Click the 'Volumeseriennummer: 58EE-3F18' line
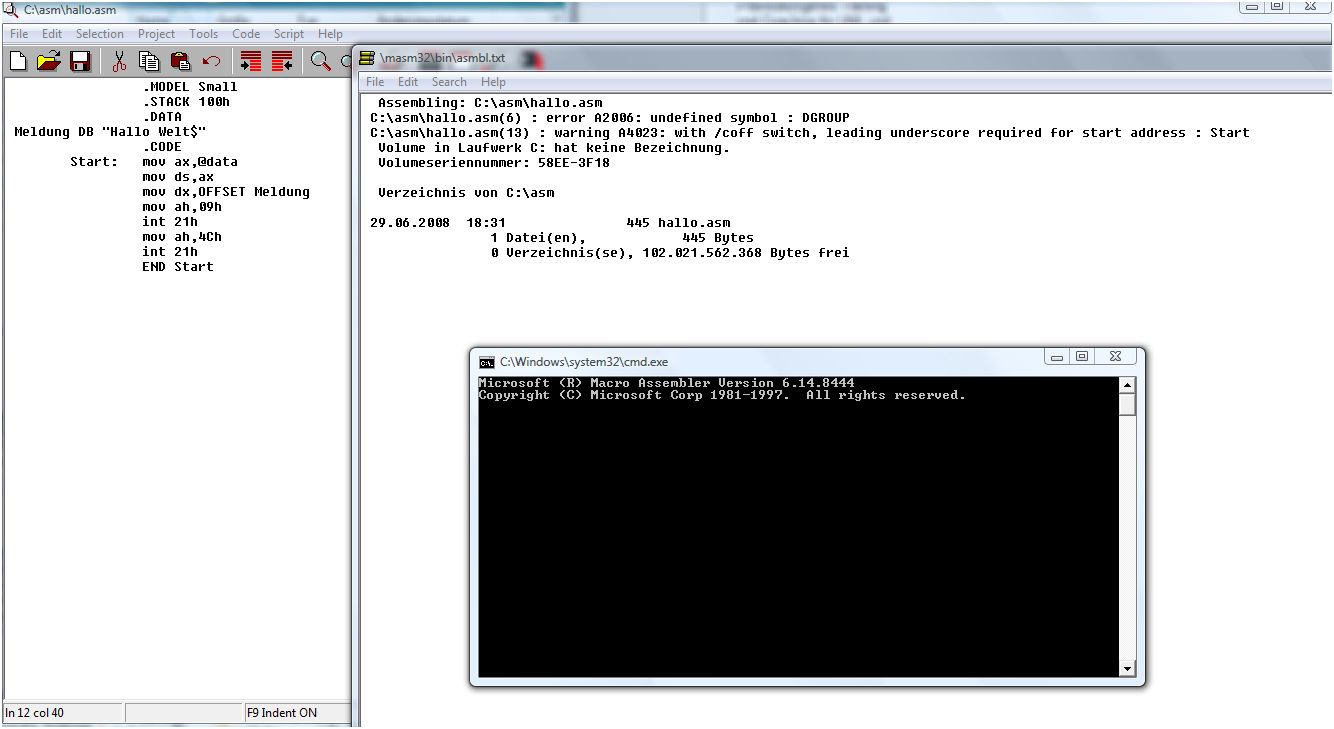This screenshot has width=1334, height=729. 494,162
